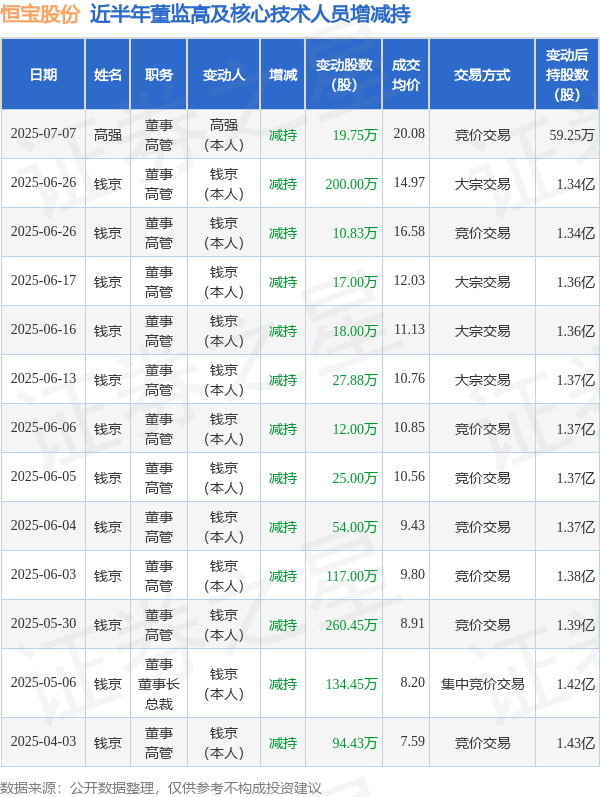Select the 交易方式 column header
This screenshot has height=797, width=600.
pyautogui.click(x=482, y=75)
